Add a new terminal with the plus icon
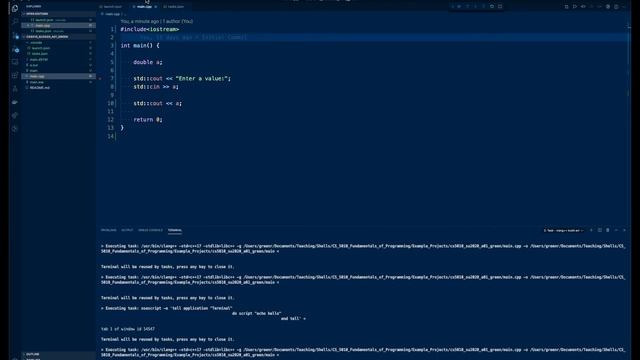The width and height of the screenshot is (640, 360). [x=591, y=230]
